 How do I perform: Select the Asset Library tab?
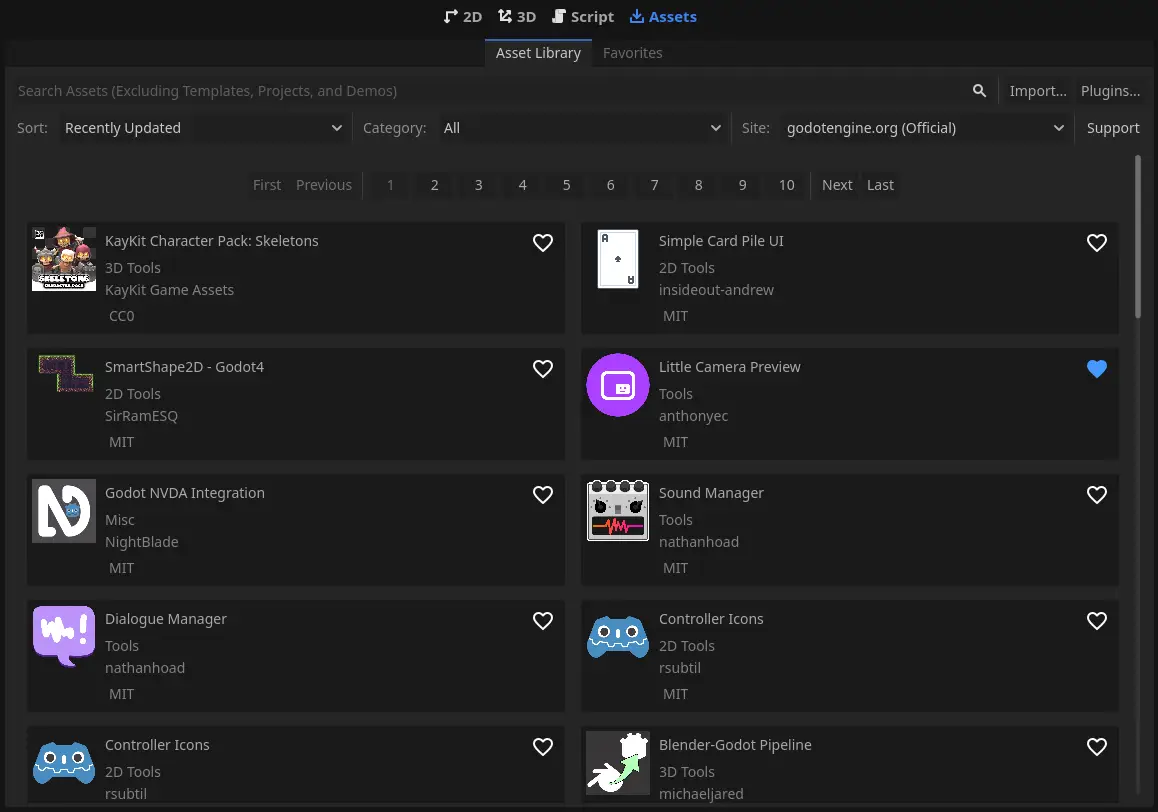(538, 53)
